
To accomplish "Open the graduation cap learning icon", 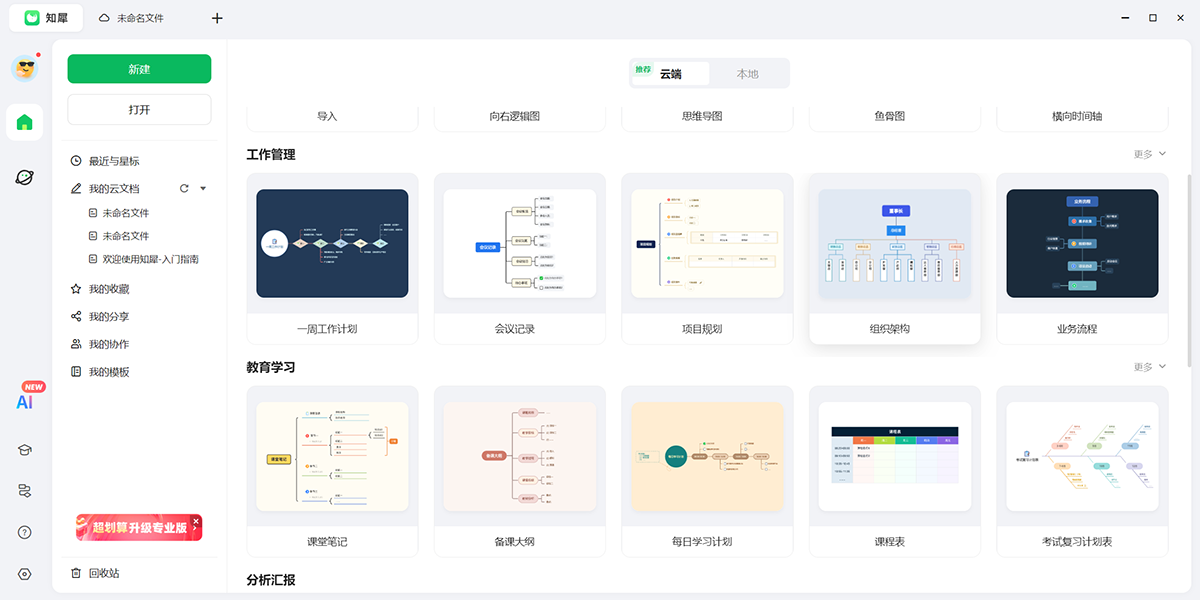I will click(24, 450).
